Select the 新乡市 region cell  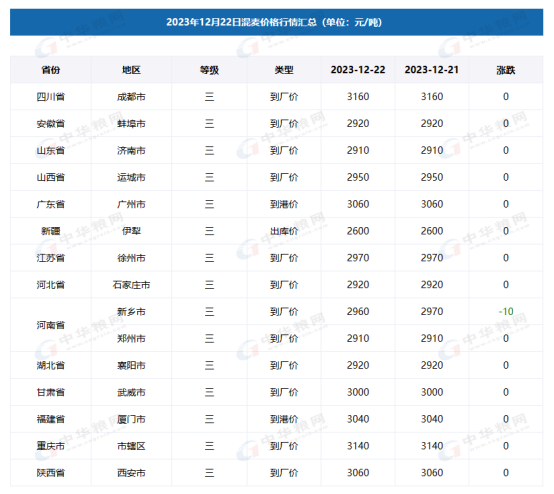[131, 312]
